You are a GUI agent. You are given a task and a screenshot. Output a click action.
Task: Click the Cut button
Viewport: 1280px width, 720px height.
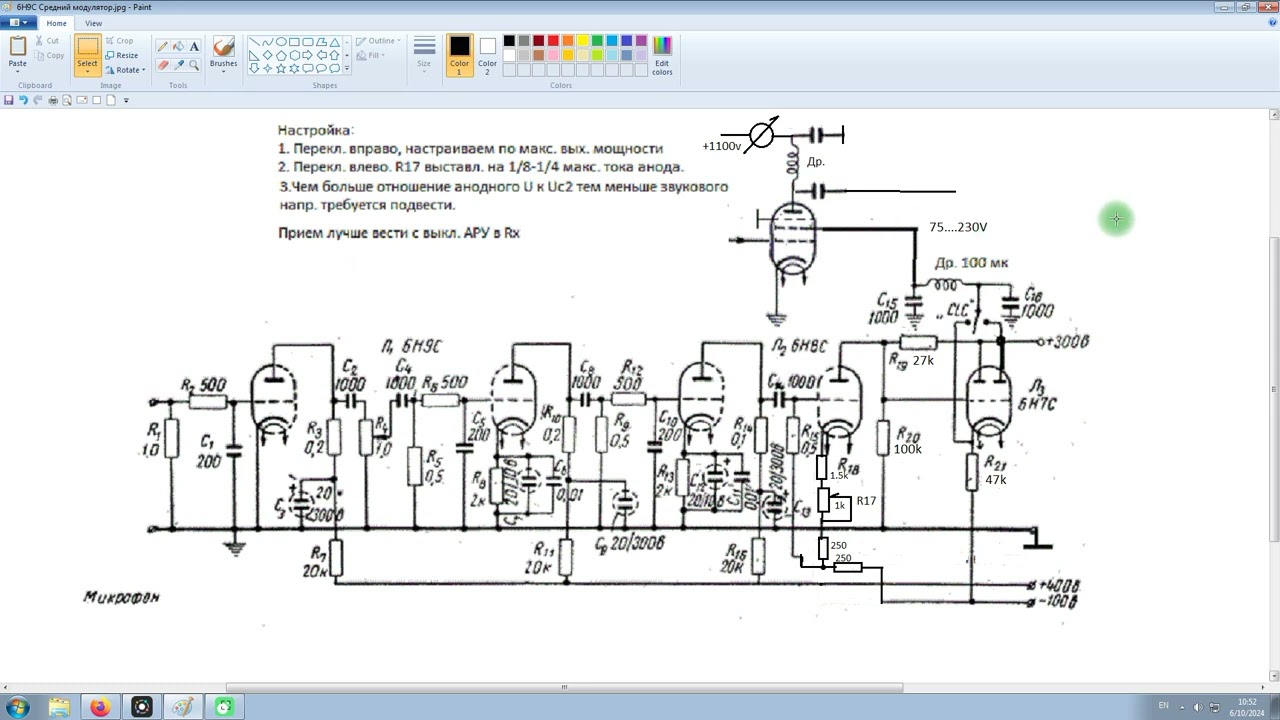pyautogui.click(x=47, y=41)
